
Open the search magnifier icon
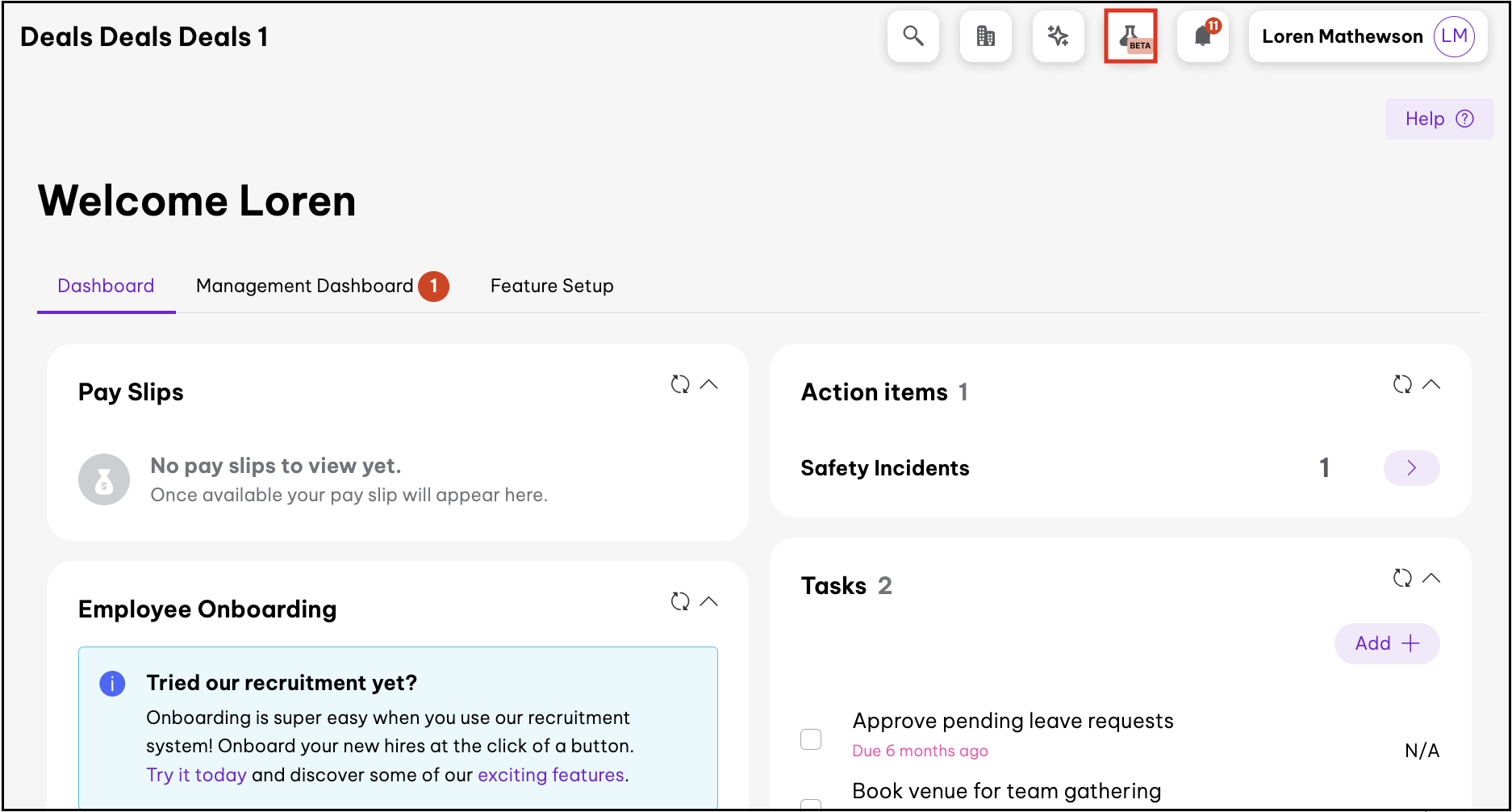[x=913, y=36]
